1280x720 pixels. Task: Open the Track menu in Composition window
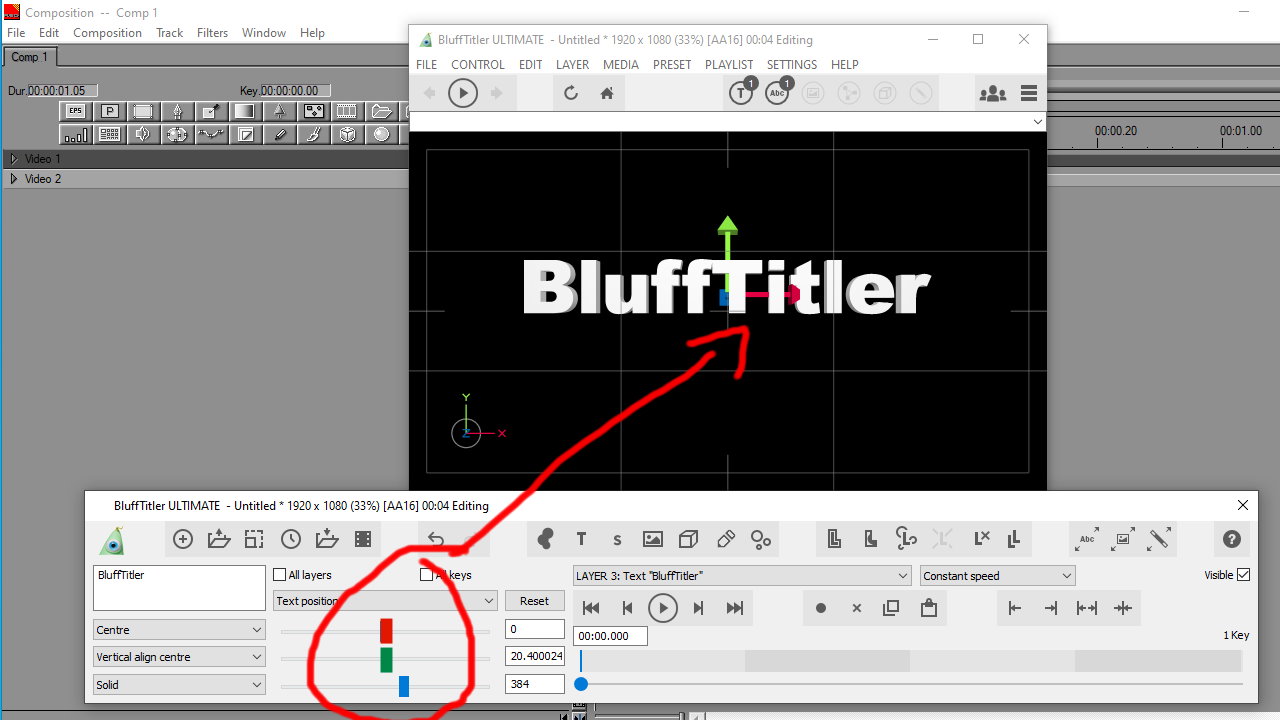[x=169, y=33]
